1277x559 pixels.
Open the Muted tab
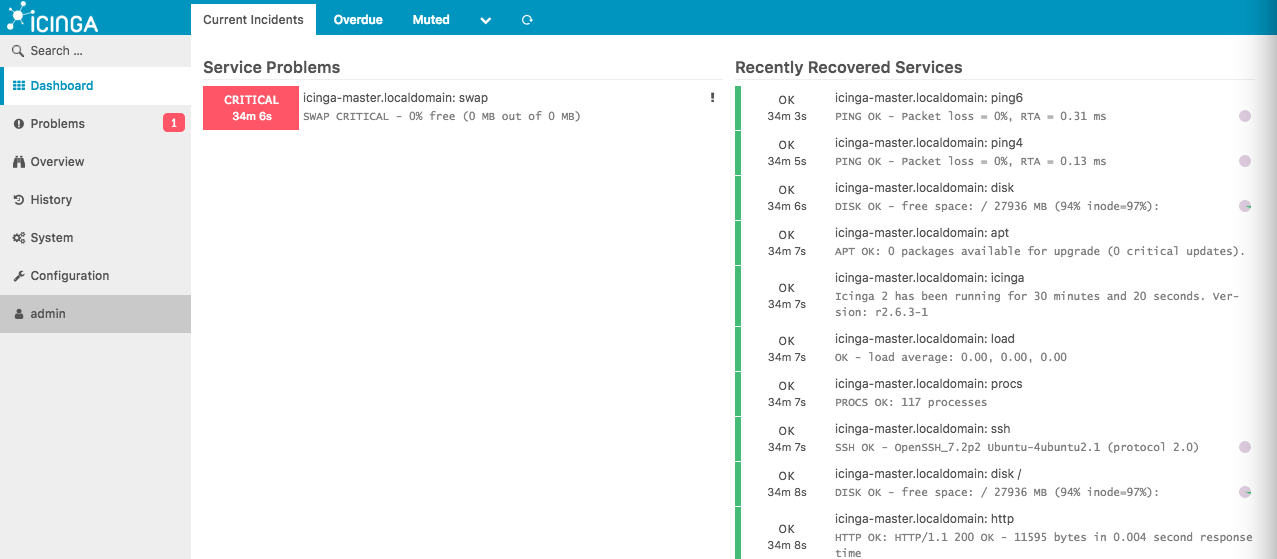coord(431,20)
